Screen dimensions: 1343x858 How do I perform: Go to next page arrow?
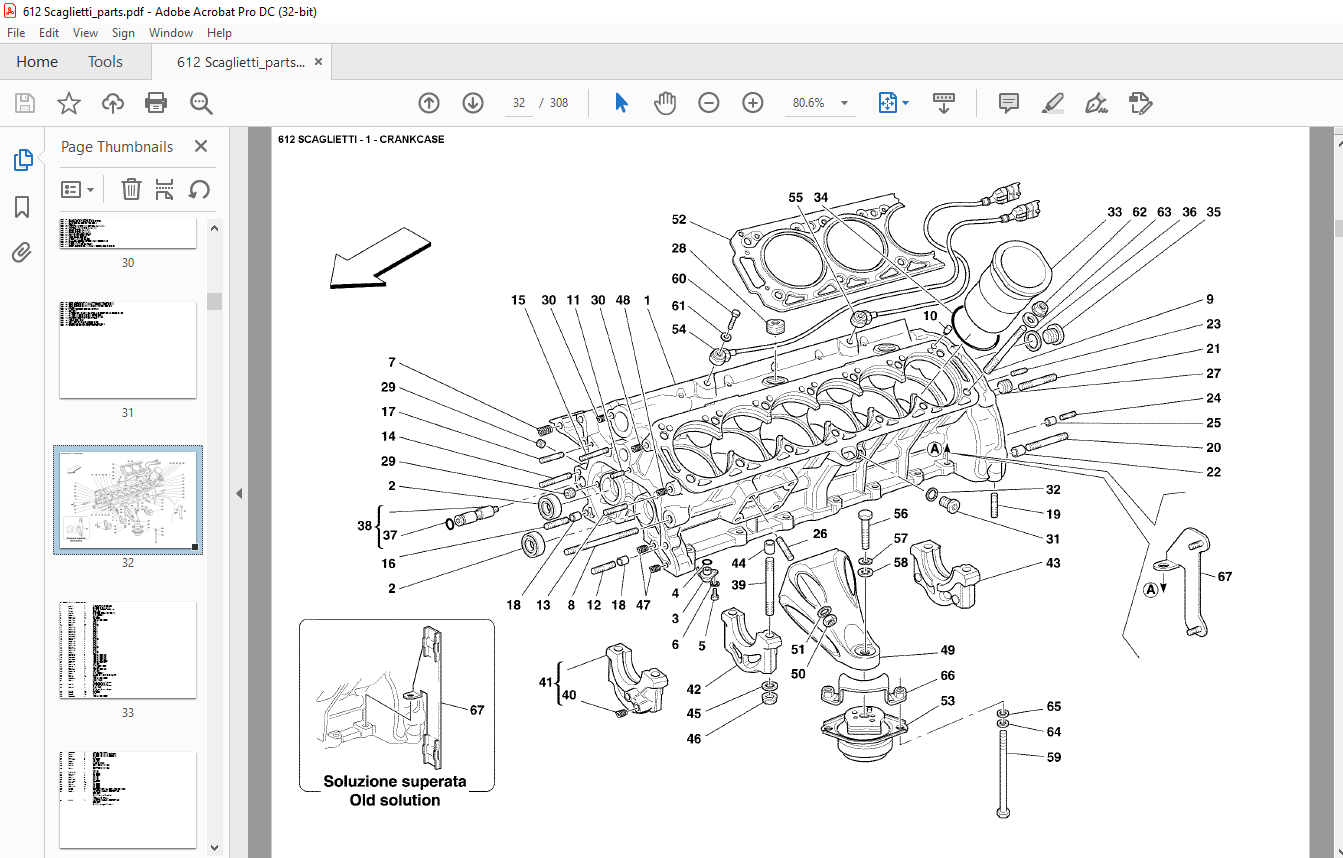(473, 103)
